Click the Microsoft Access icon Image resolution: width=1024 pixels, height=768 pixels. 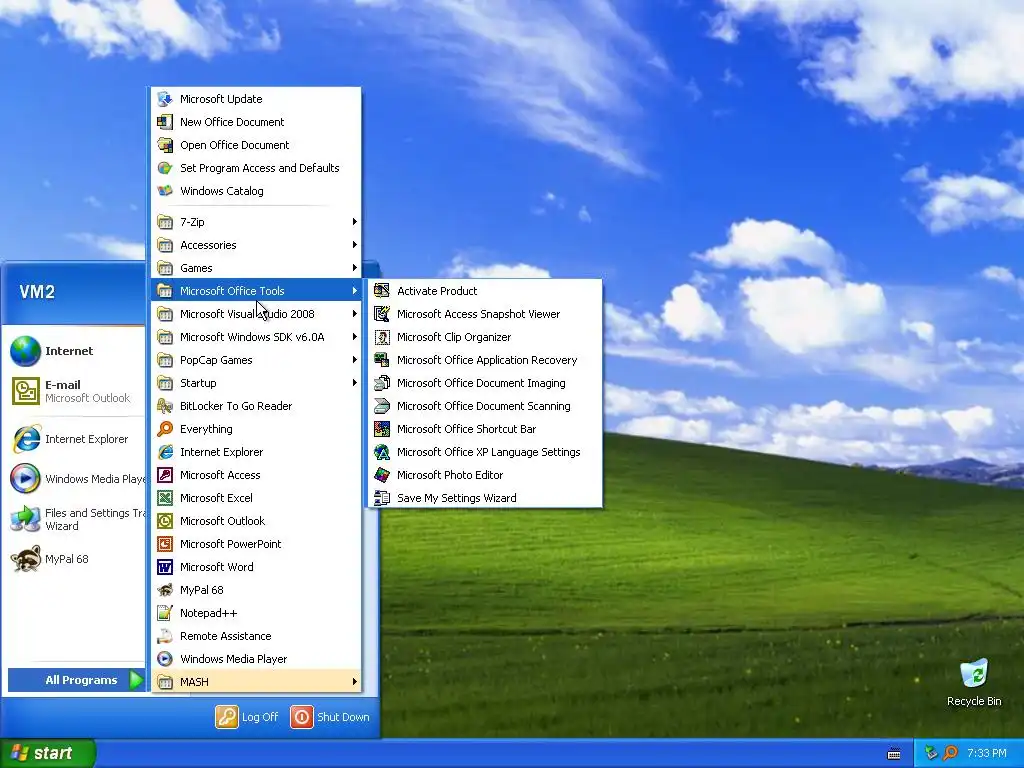click(x=165, y=475)
